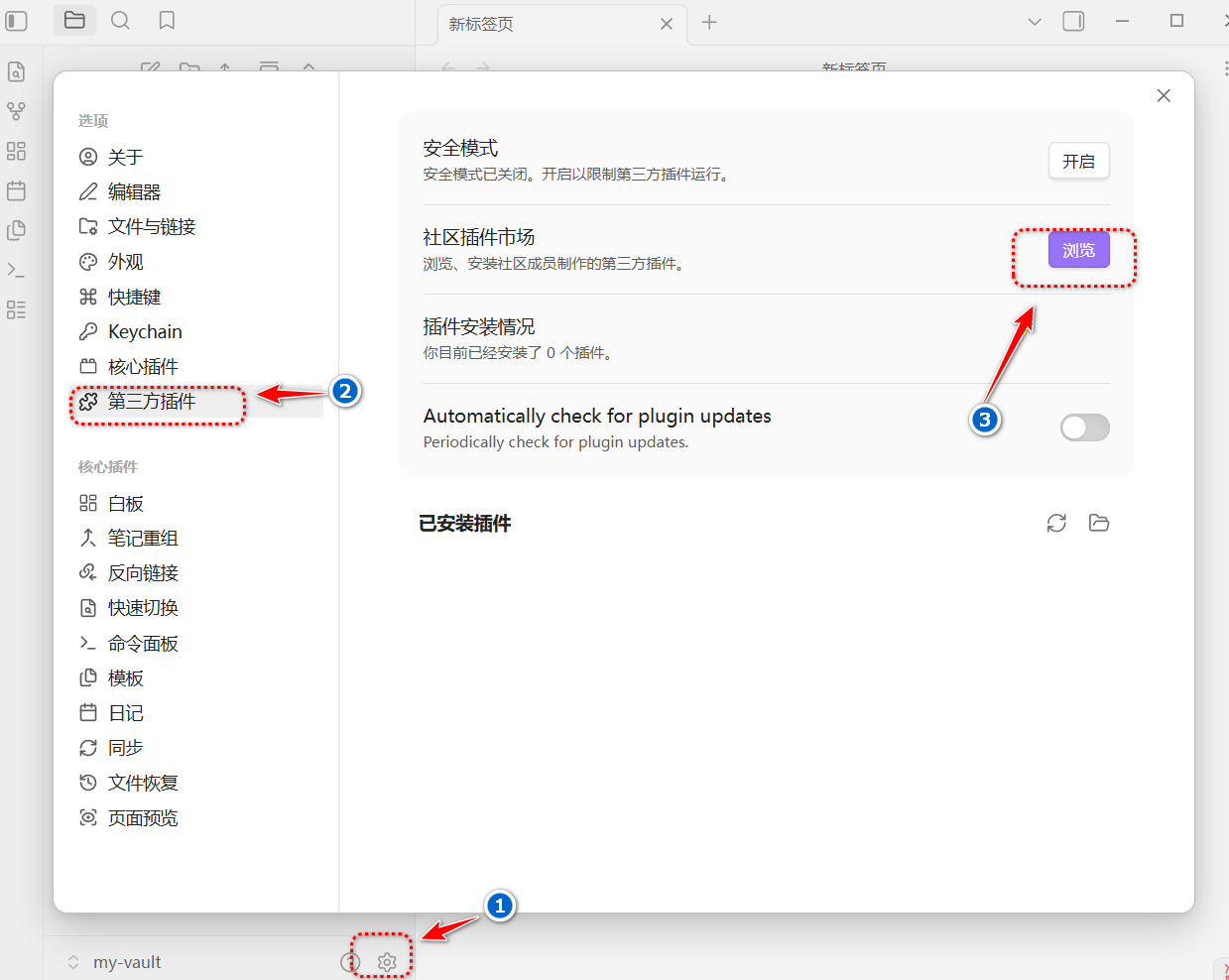Open a new tab with plus button

click(709, 23)
